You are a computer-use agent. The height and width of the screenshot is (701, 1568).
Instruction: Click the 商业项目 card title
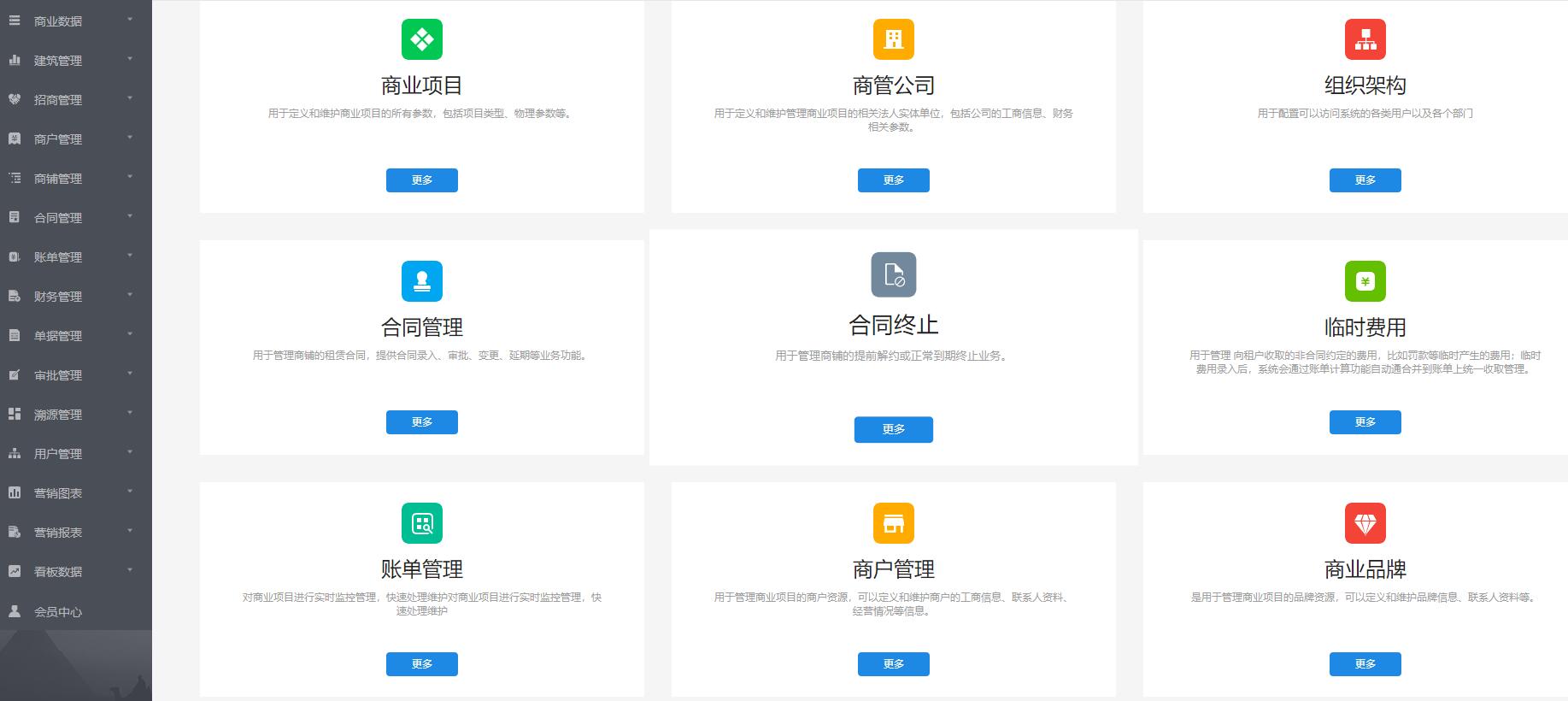(422, 85)
